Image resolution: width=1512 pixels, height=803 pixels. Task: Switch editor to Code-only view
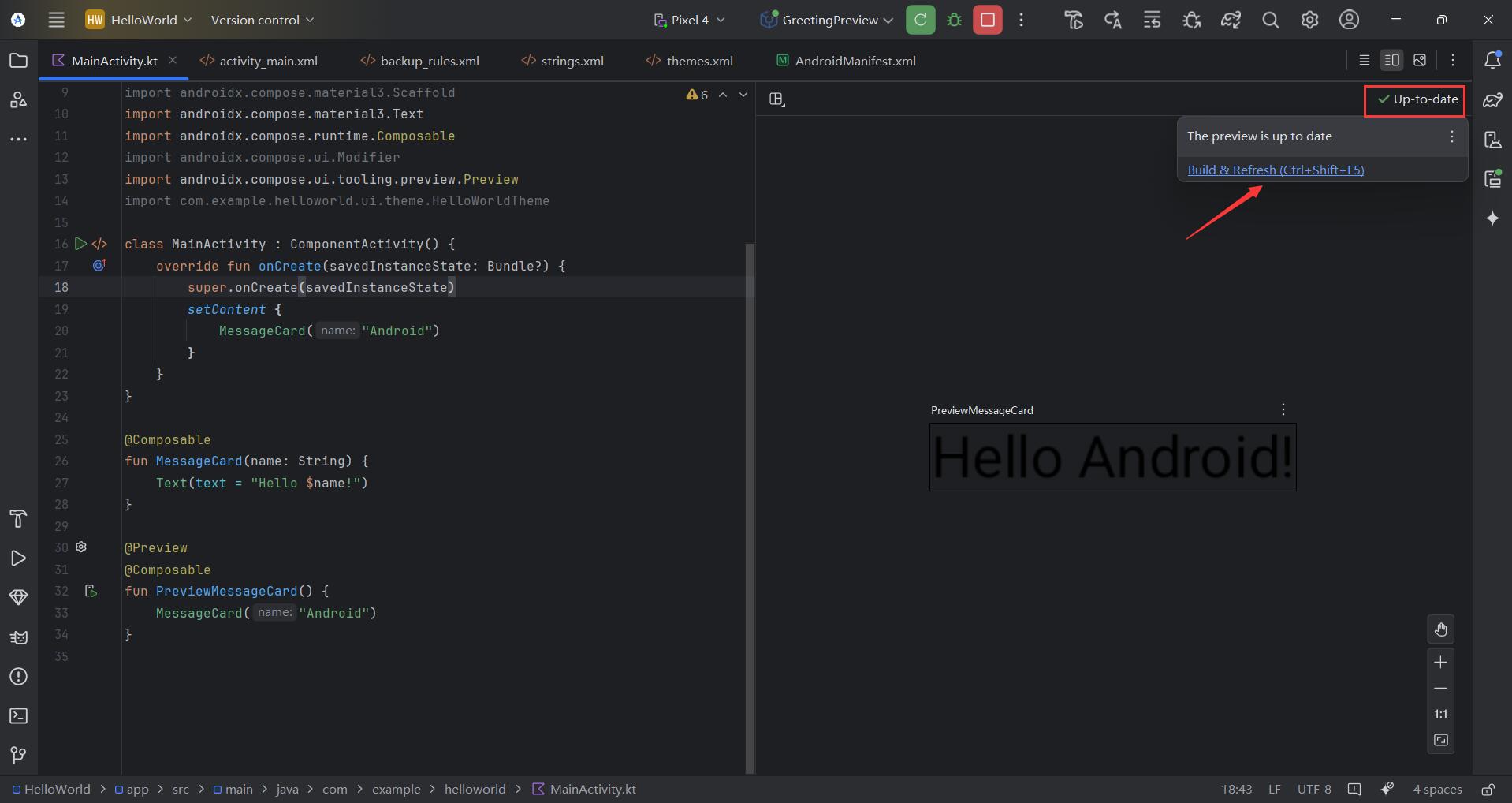pyautogui.click(x=1365, y=60)
